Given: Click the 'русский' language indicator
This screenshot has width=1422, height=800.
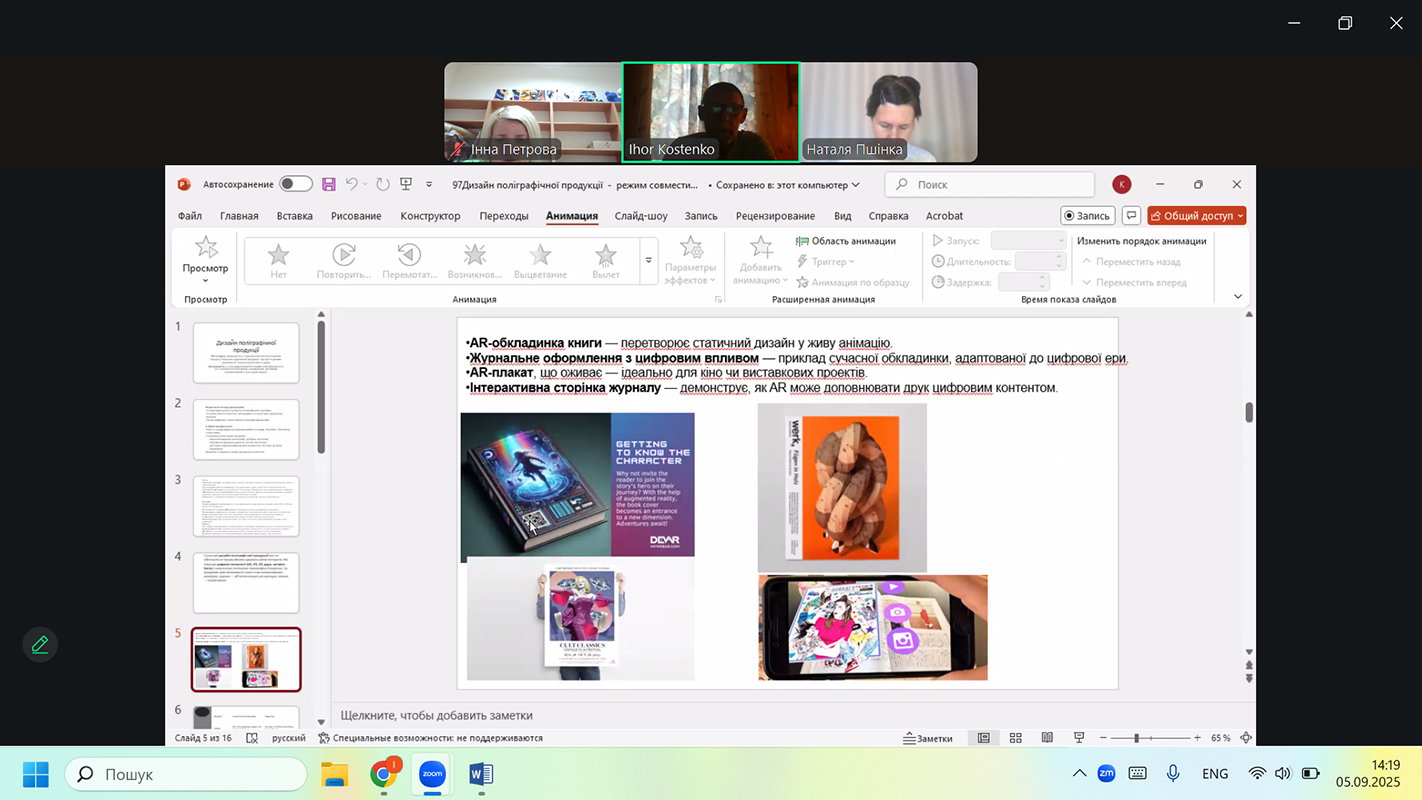Looking at the screenshot, I should click(289, 738).
